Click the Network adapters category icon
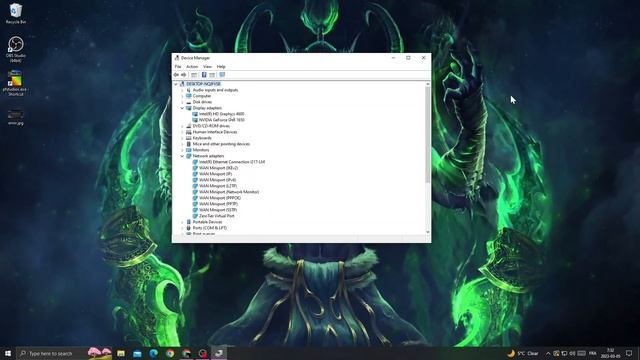640x360 pixels. point(189,156)
